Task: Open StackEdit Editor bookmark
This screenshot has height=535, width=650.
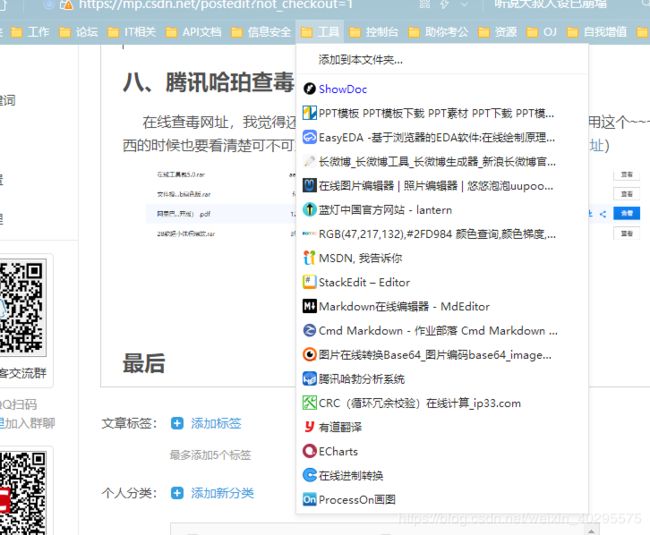Action: pos(364,282)
